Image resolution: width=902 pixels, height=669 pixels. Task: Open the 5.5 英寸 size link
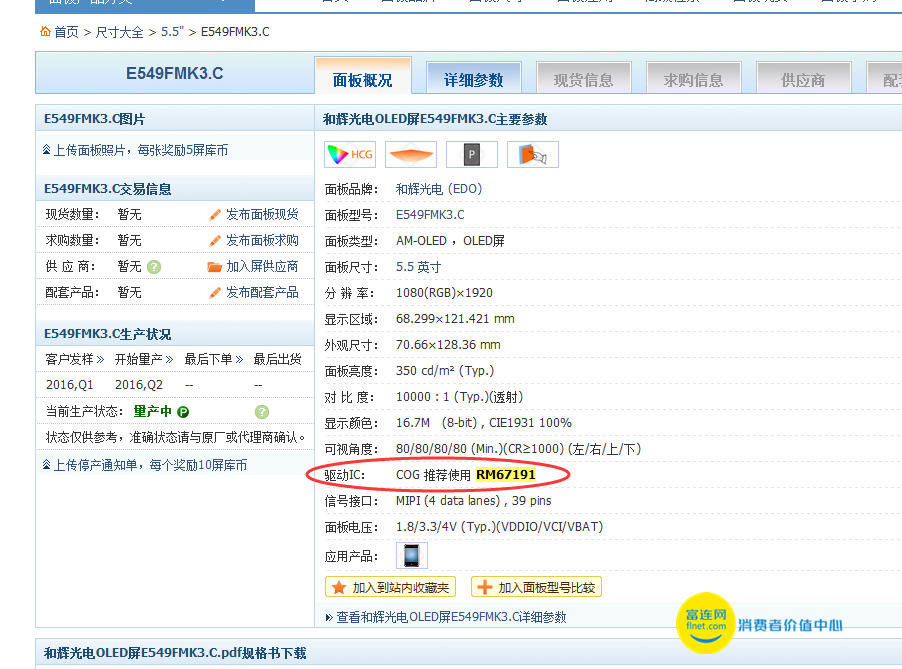pos(418,267)
